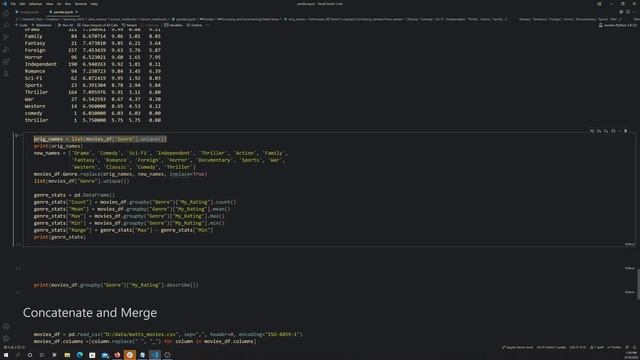Viewport: 640px width, 360px height.
Task: Open the Search view in activity bar
Action: pos(6,25)
